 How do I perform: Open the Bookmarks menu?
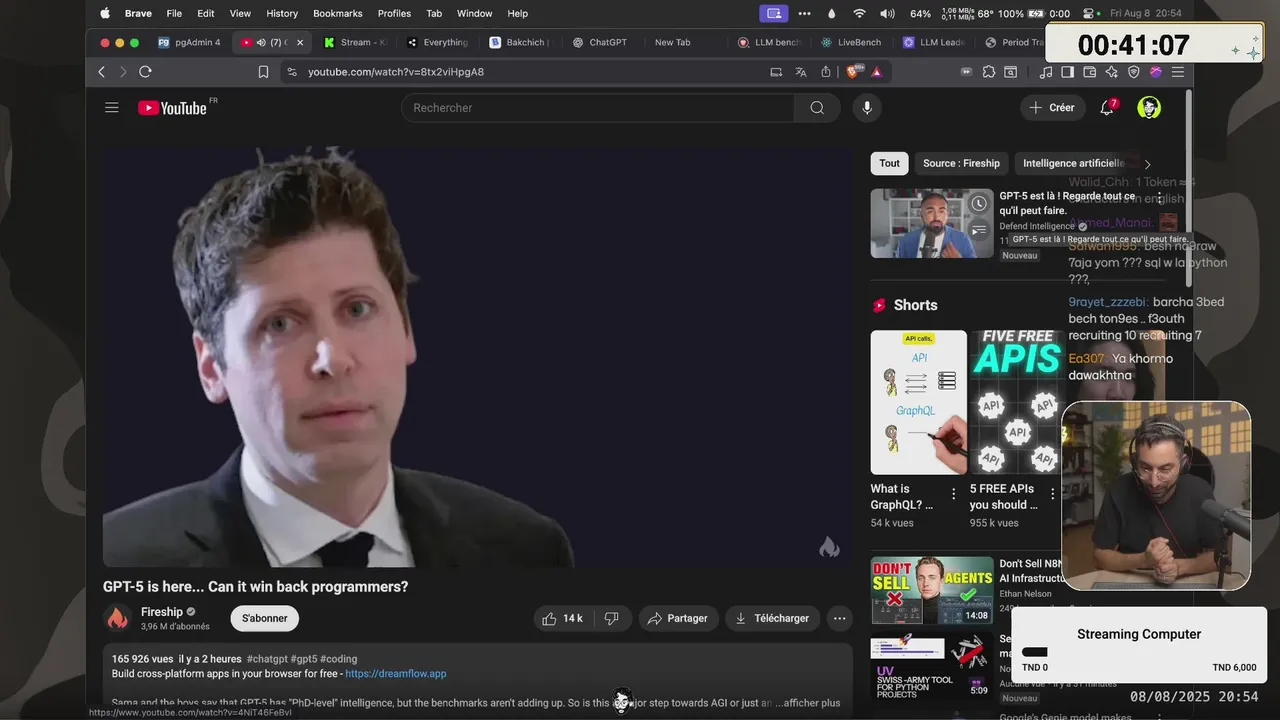coord(338,14)
